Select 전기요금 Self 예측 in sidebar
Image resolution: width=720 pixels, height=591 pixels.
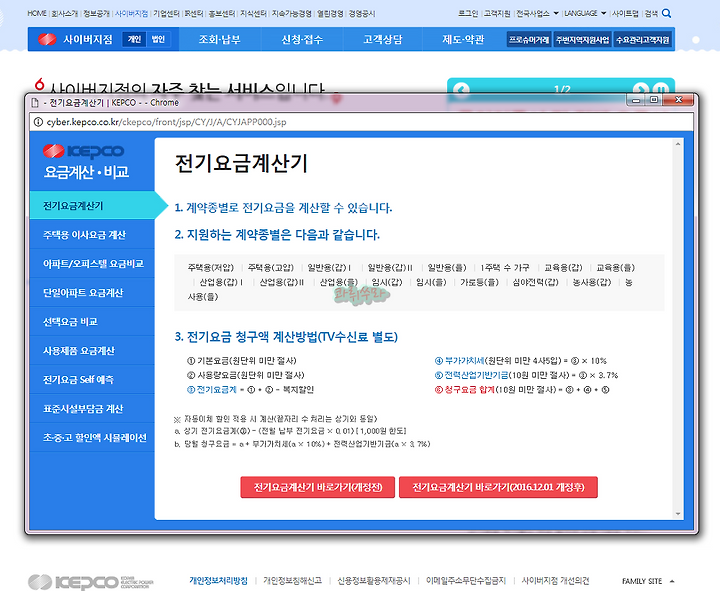click(x=92, y=380)
